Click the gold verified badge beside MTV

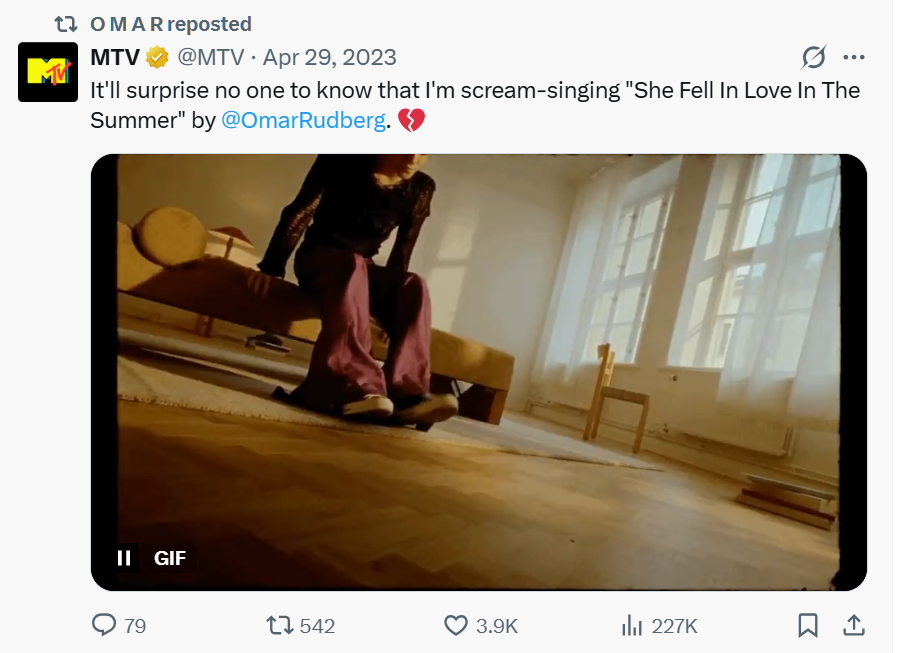157,57
